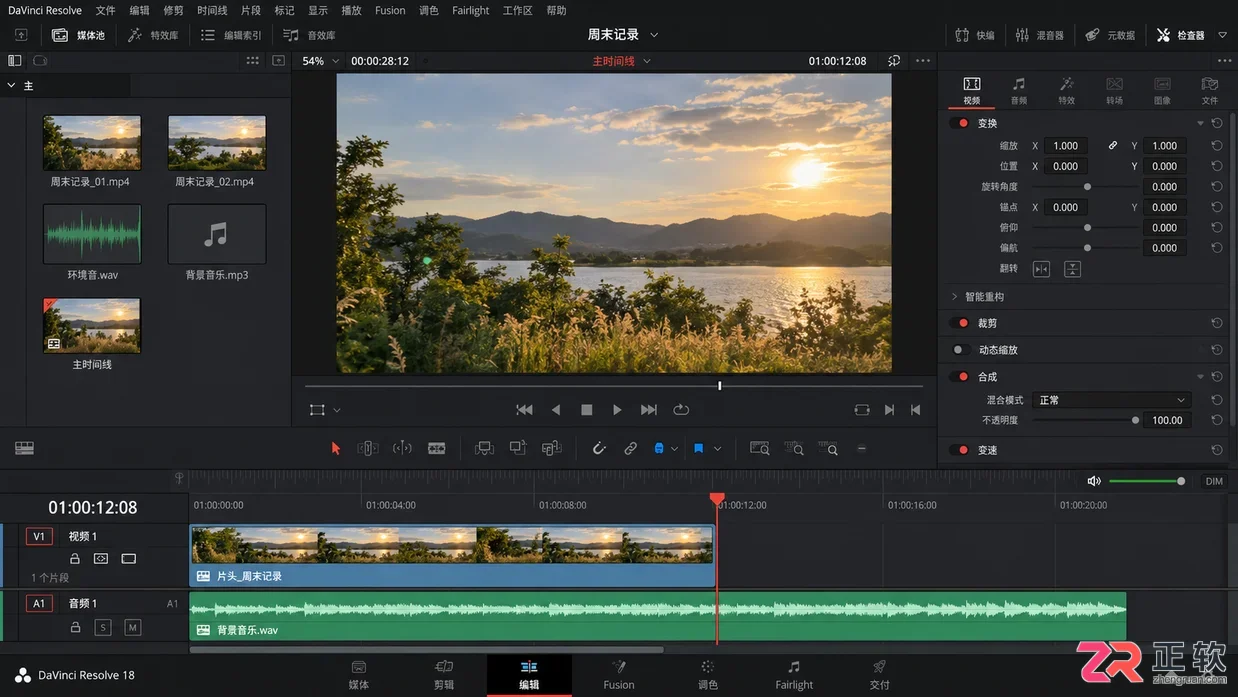This screenshot has width=1238, height=697.
Task: Go to the 调色 (Color) page
Action: [x=708, y=675]
